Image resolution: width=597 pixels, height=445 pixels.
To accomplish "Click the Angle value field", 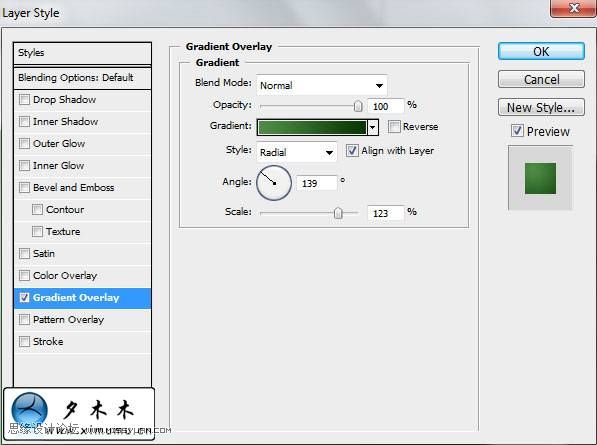I will point(316,183).
